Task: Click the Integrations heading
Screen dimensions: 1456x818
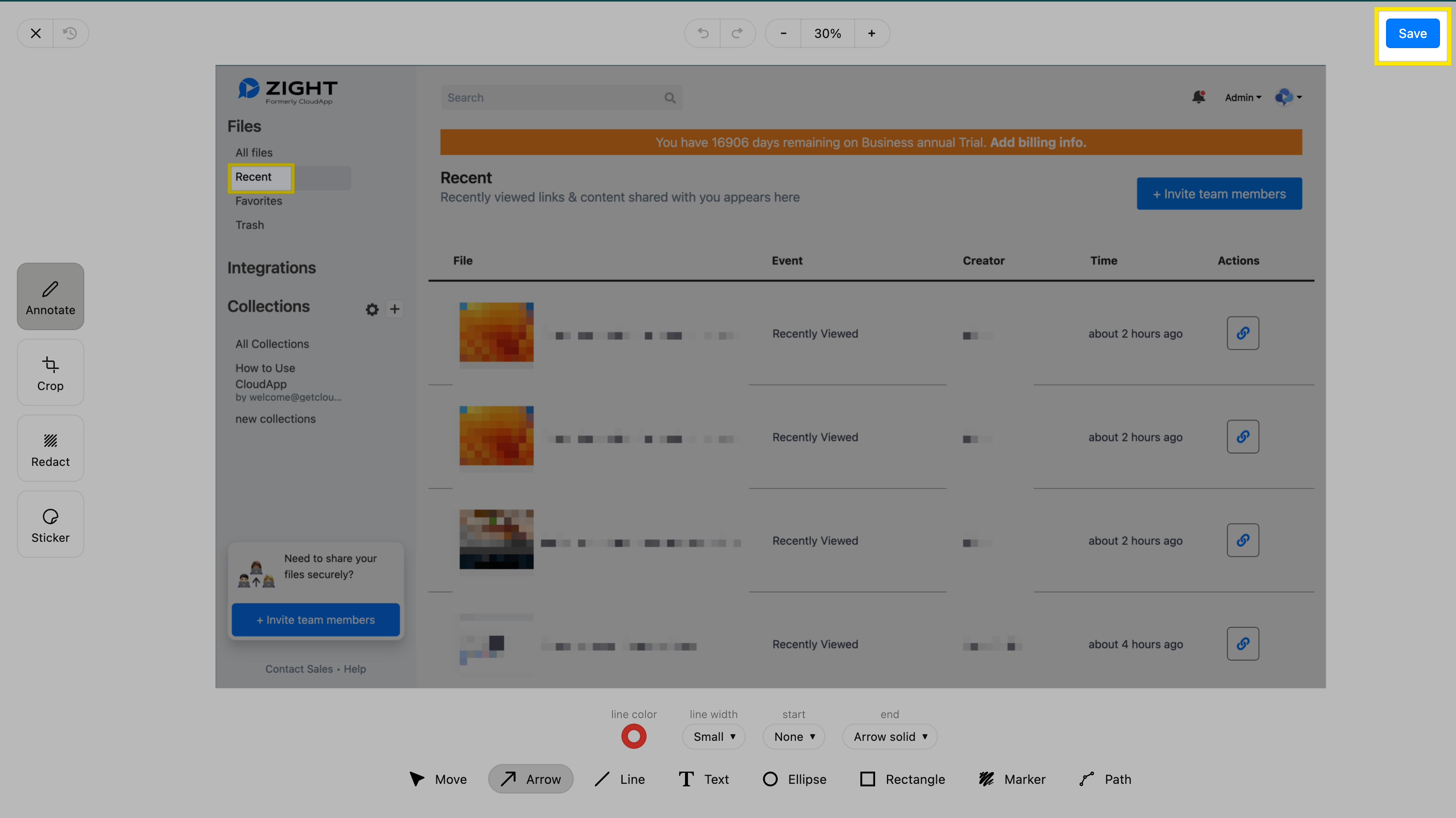Action: tap(271, 268)
